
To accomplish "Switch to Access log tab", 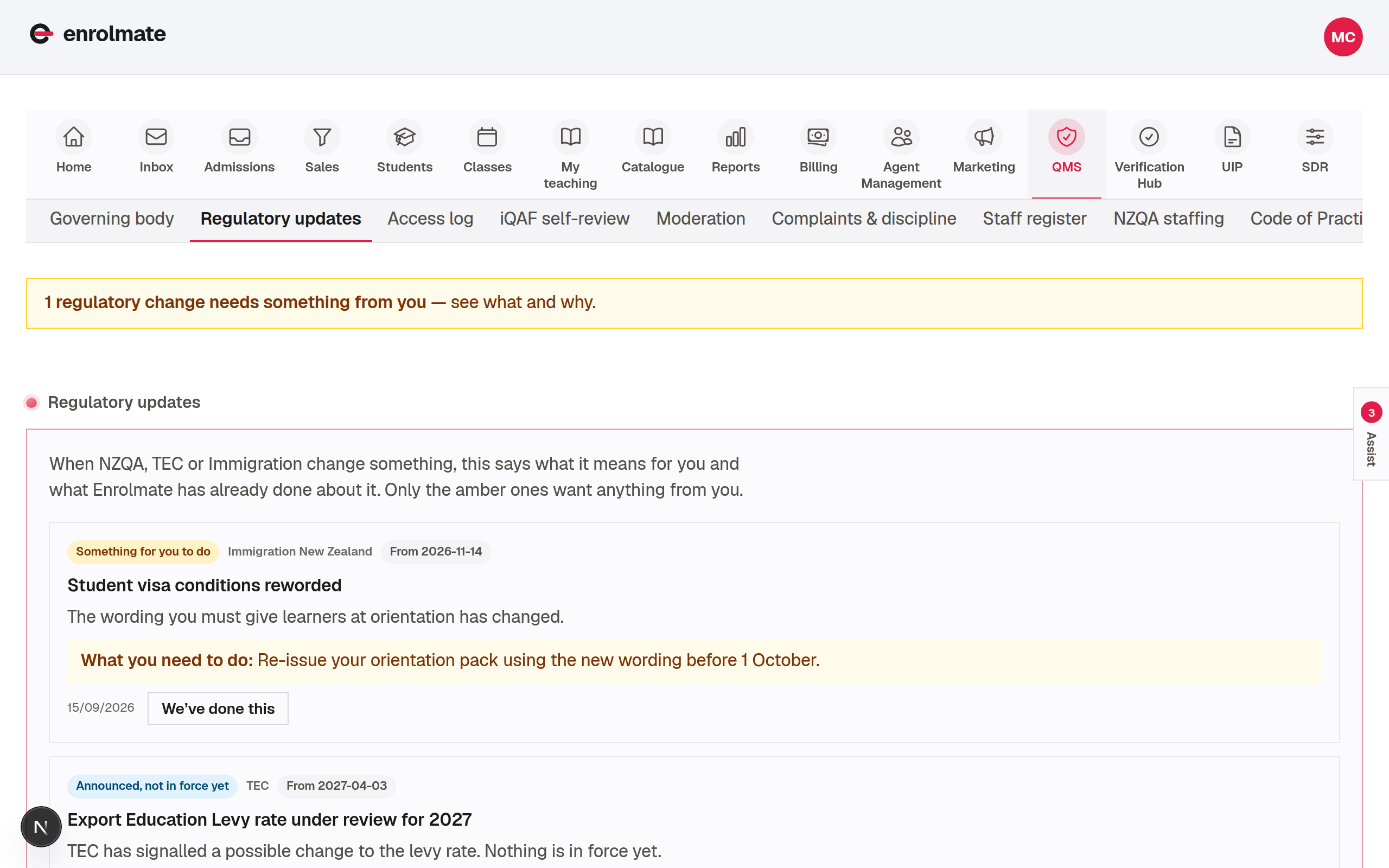I will [x=430, y=219].
